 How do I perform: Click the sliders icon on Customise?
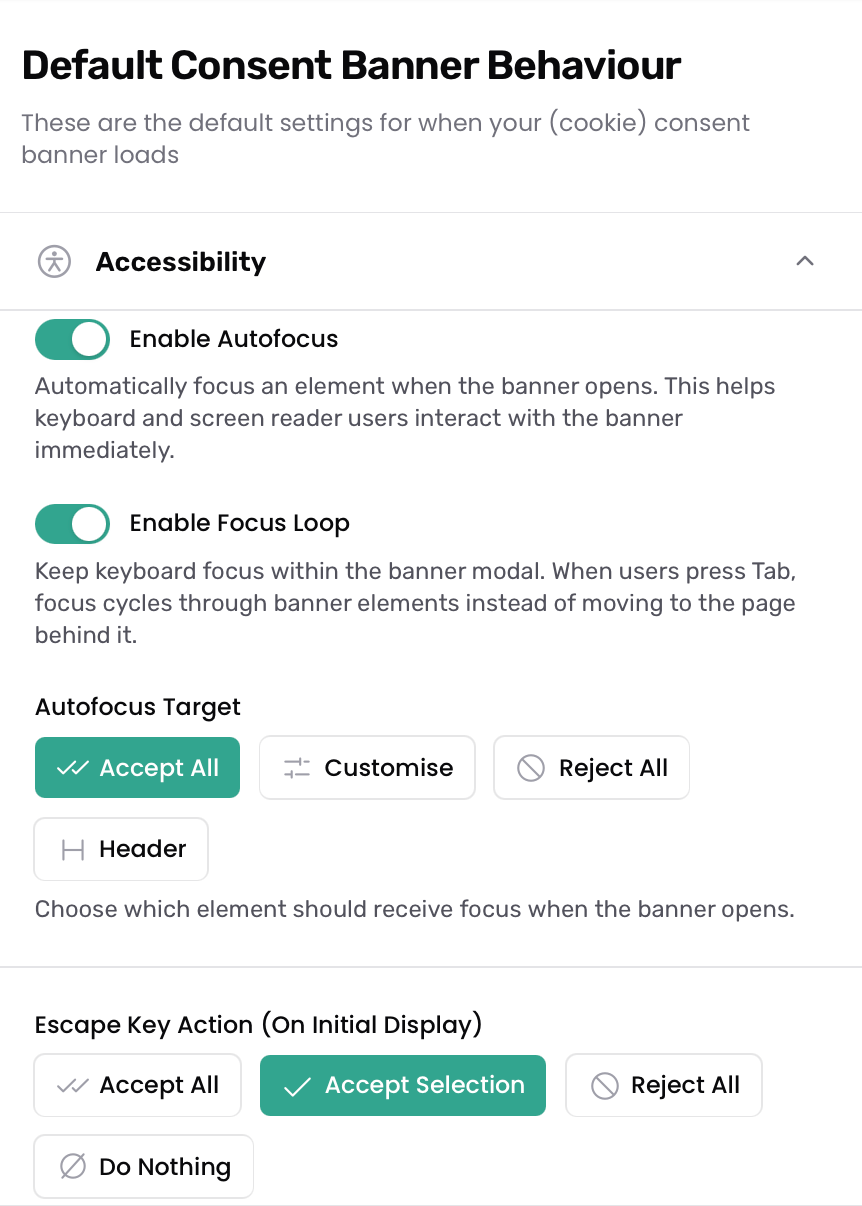coord(297,768)
